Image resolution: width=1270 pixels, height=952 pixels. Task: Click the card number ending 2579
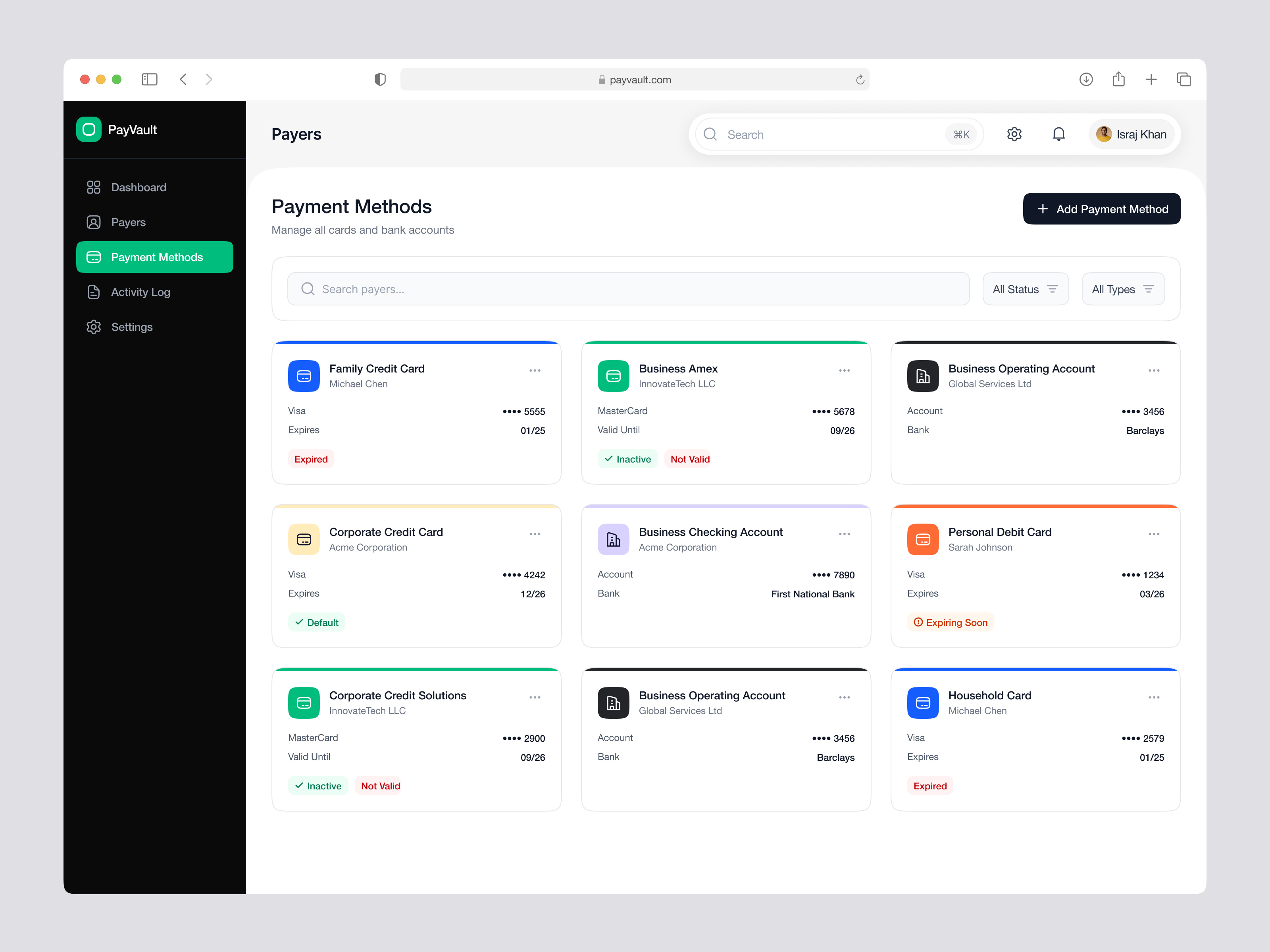(1143, 739)
